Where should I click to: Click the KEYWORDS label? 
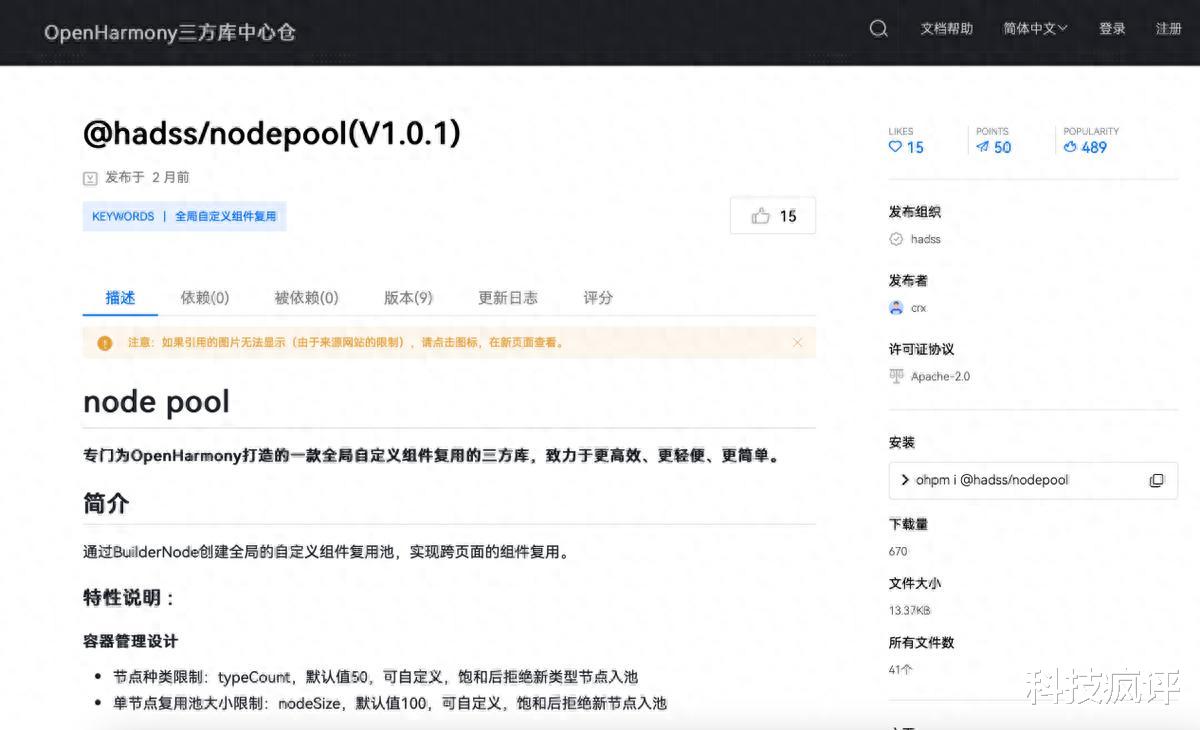(x=123, y=216)
